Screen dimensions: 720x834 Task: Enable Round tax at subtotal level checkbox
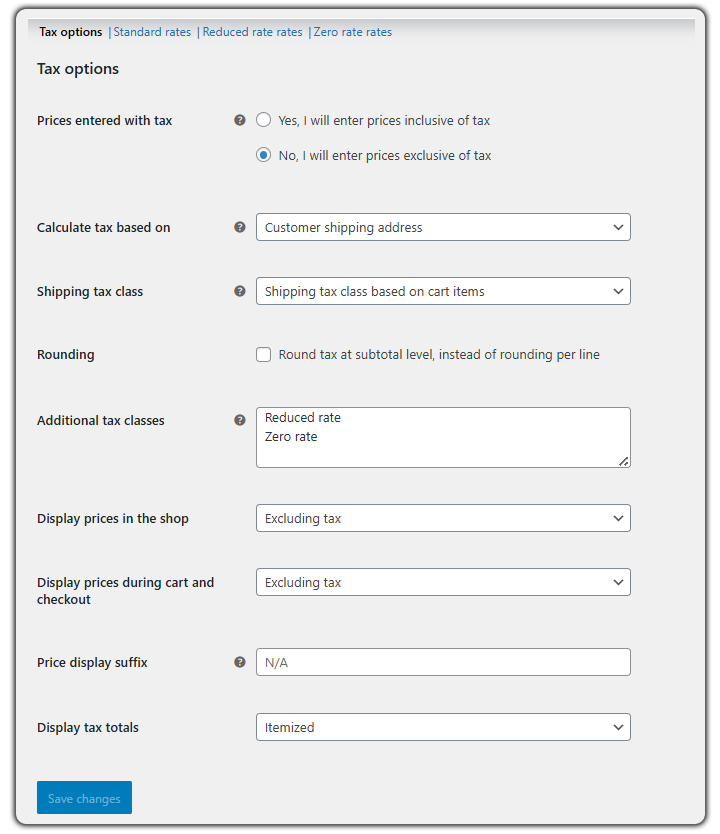point(264,354)
